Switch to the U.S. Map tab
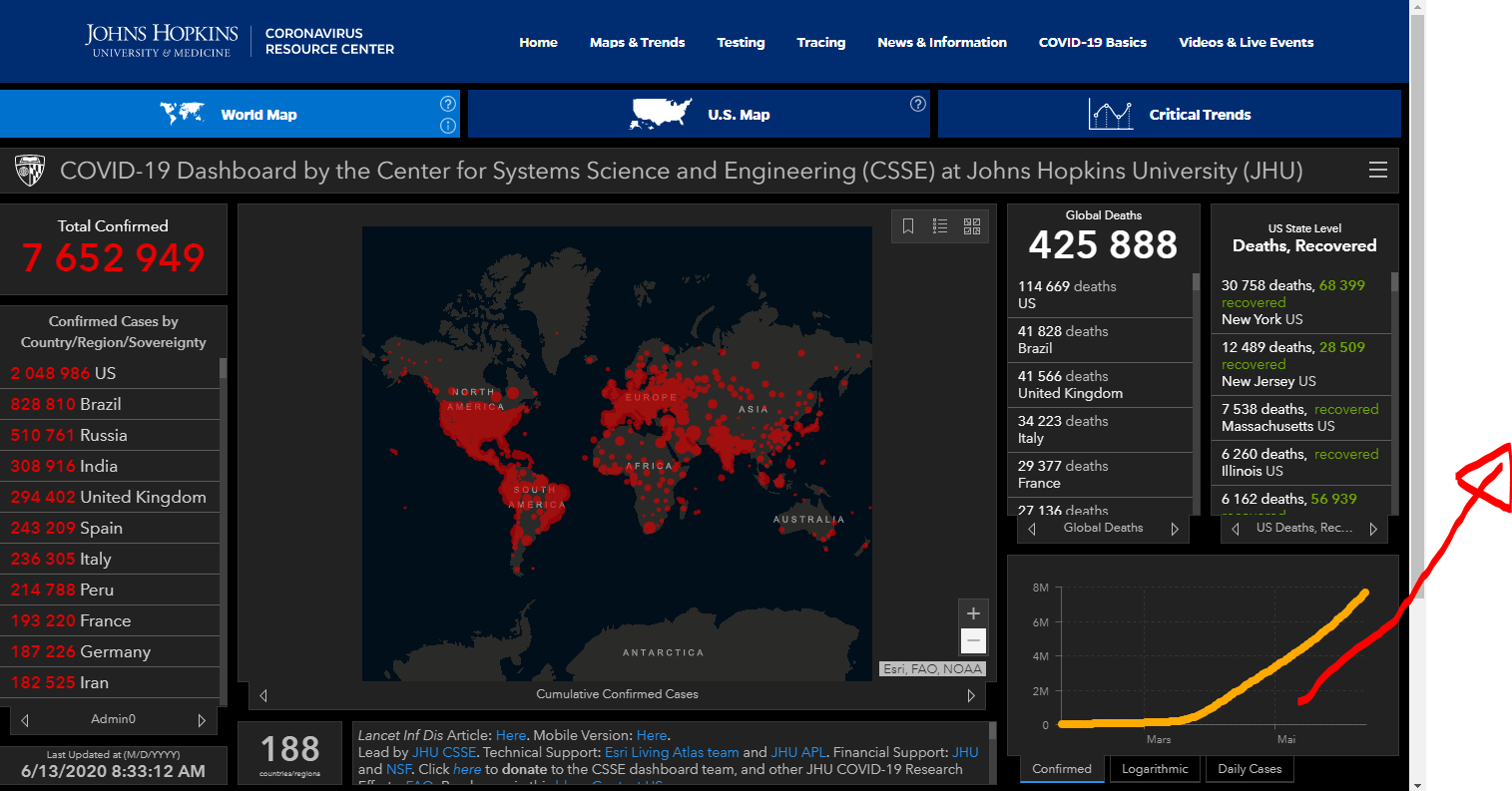 click(699, 114)
